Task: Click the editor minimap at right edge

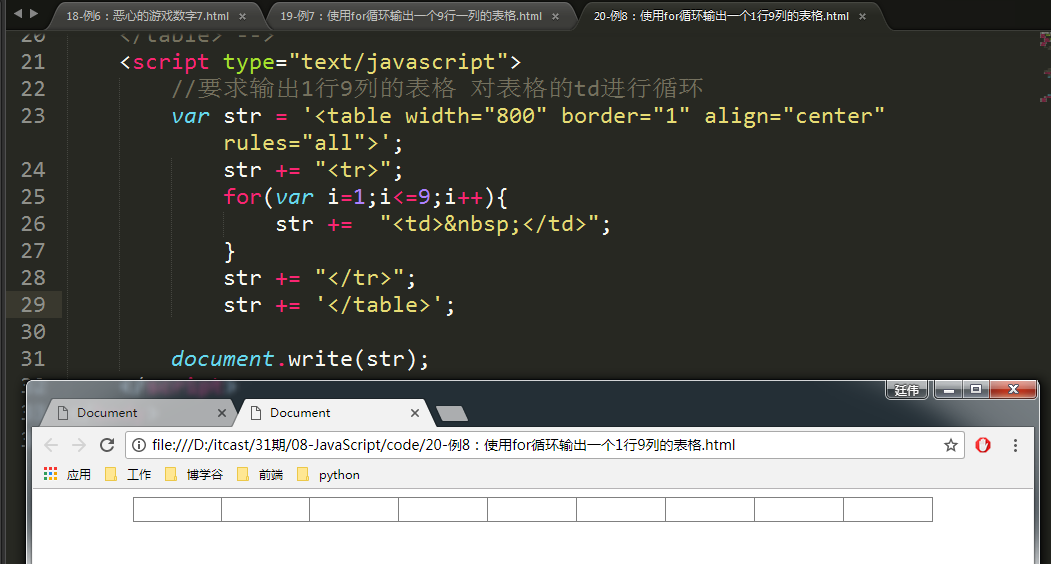Action: [x=1044, y=67]
